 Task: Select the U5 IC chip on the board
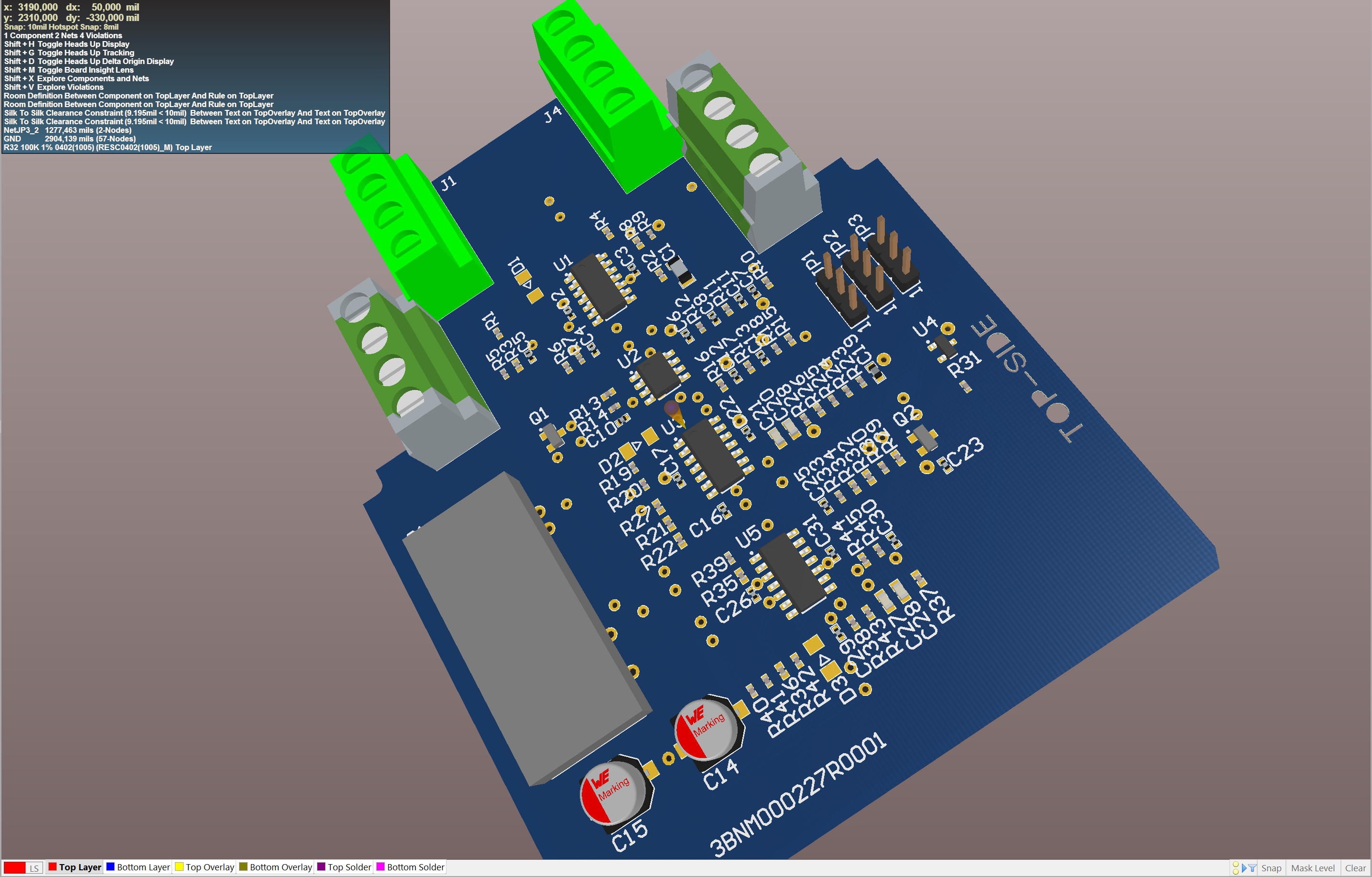793,574
